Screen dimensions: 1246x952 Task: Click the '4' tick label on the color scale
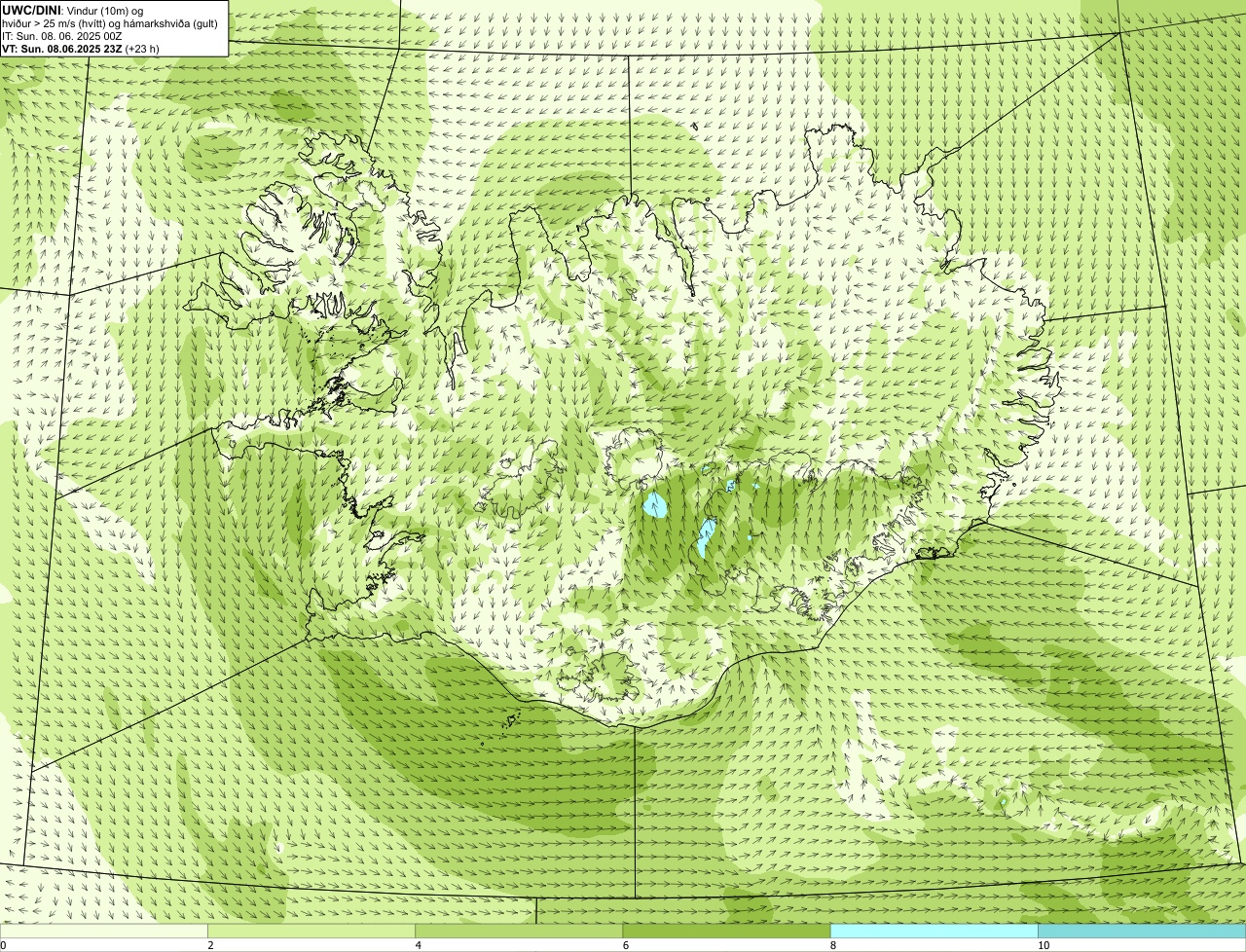tap(418, 945)
